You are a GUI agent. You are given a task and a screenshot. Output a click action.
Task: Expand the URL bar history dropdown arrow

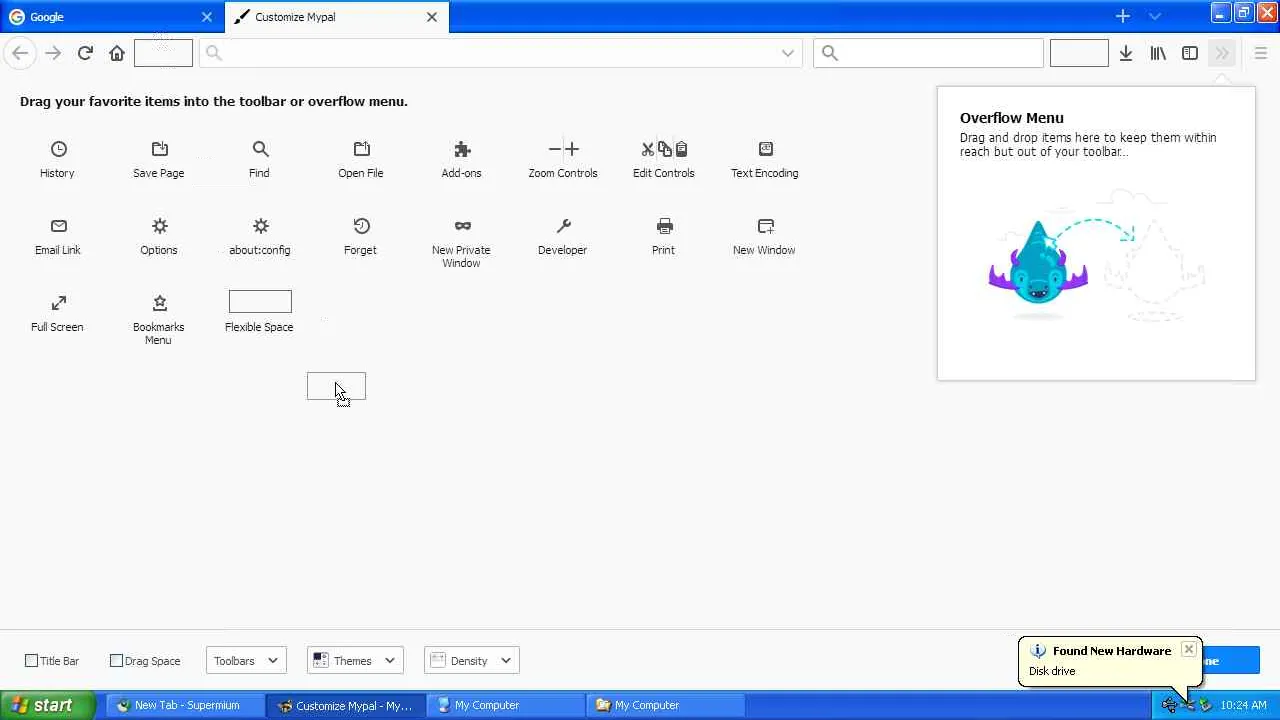point(788,53)
